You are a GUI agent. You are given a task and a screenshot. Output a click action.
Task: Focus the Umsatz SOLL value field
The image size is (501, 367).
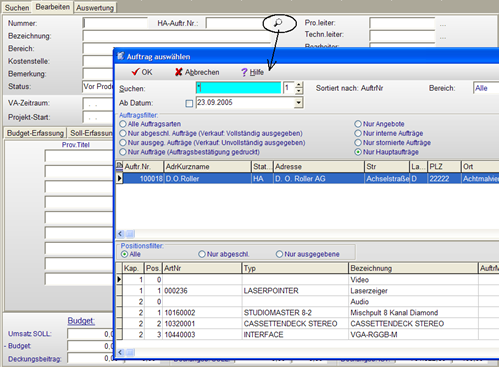pyautogui.click(x=90, y=334)
